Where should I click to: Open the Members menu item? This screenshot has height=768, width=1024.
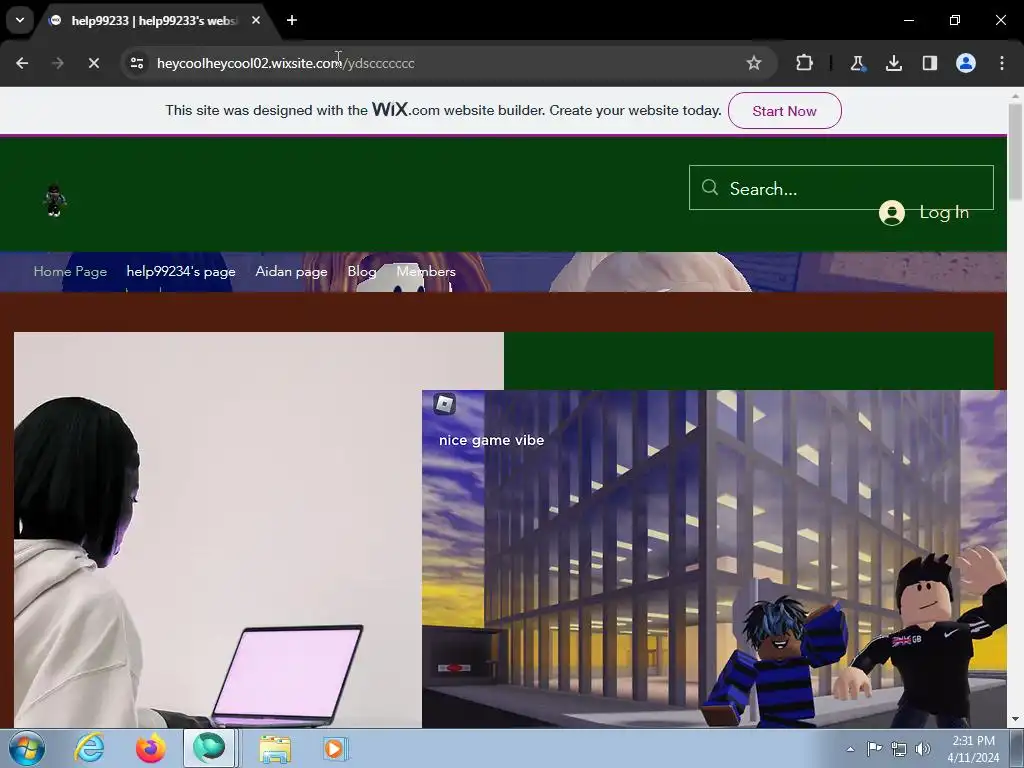click(426, 271)
